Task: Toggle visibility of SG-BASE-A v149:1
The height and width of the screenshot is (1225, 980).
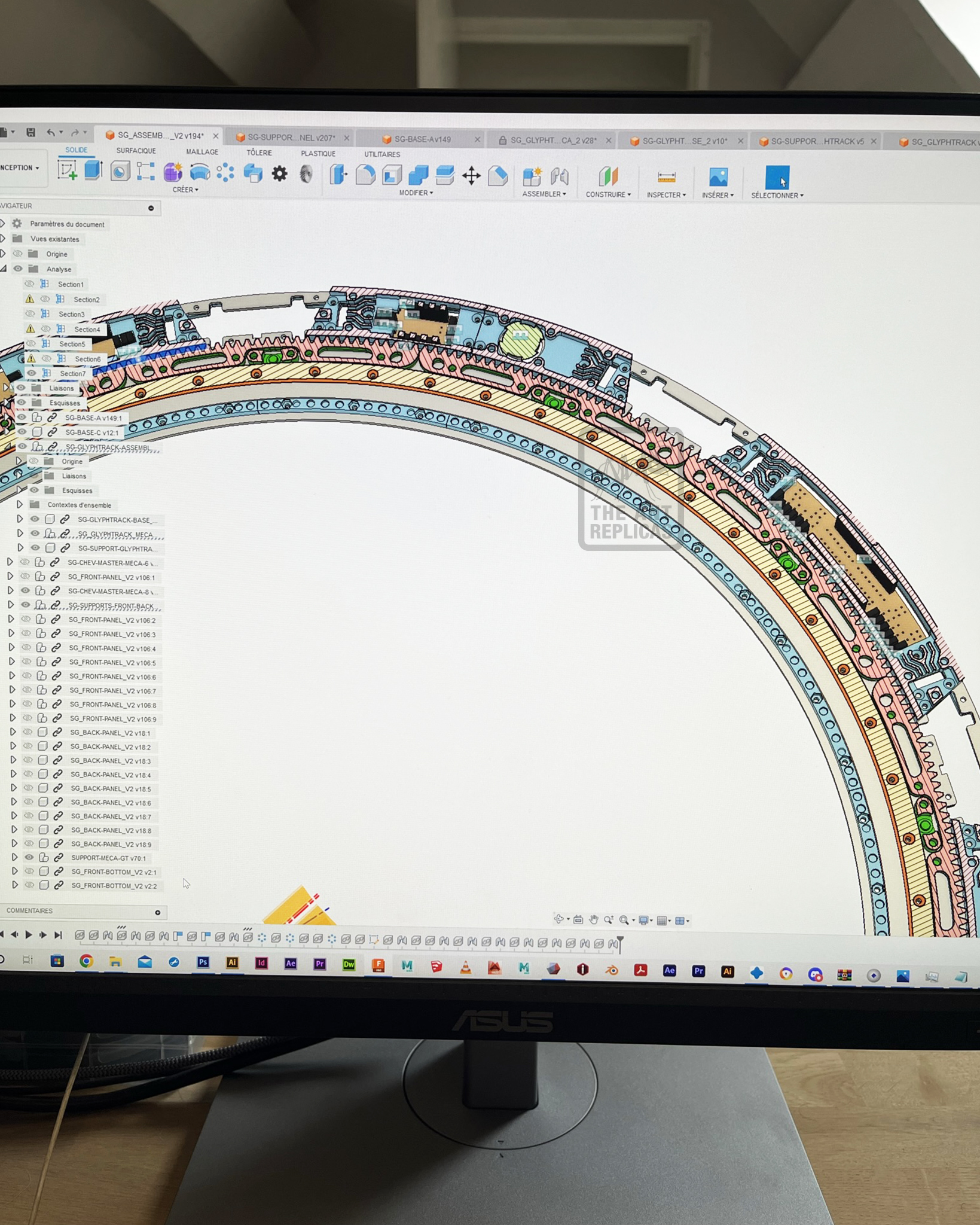Action: [21, 417]
